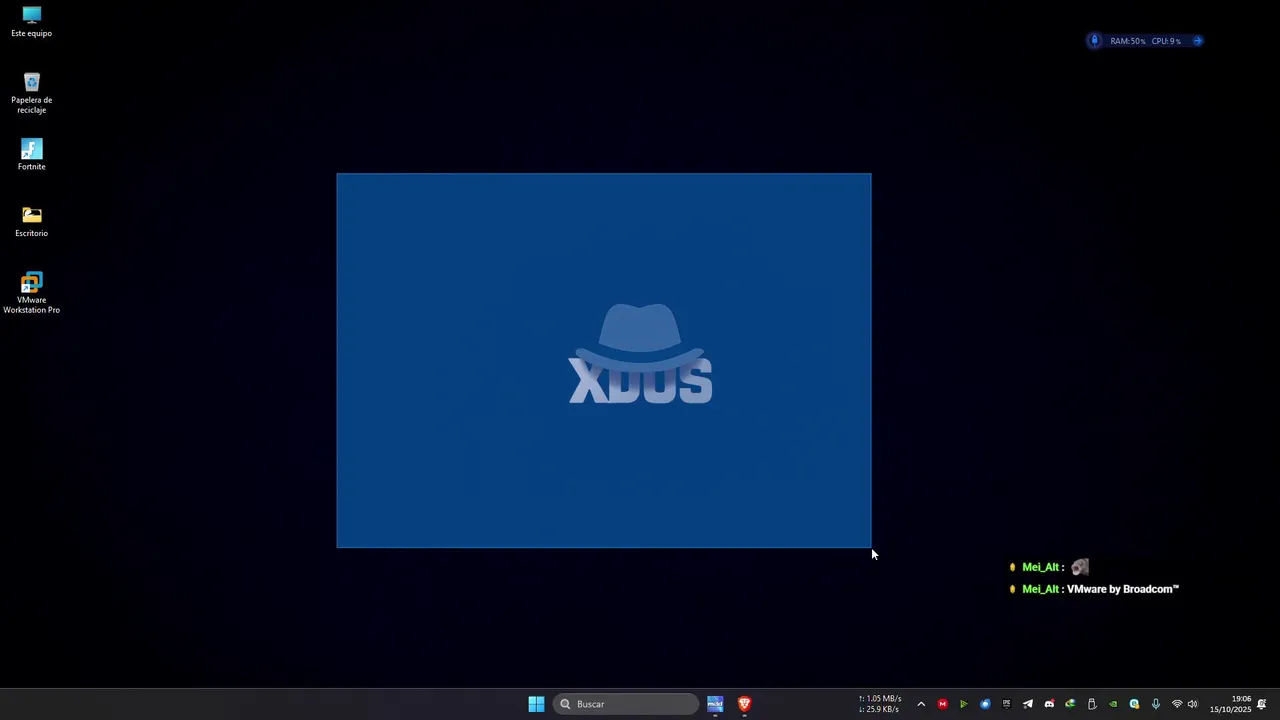Click the RAM:50% reading
Viewport: 1280px width, 720px height.
(x=1128, y=41)
